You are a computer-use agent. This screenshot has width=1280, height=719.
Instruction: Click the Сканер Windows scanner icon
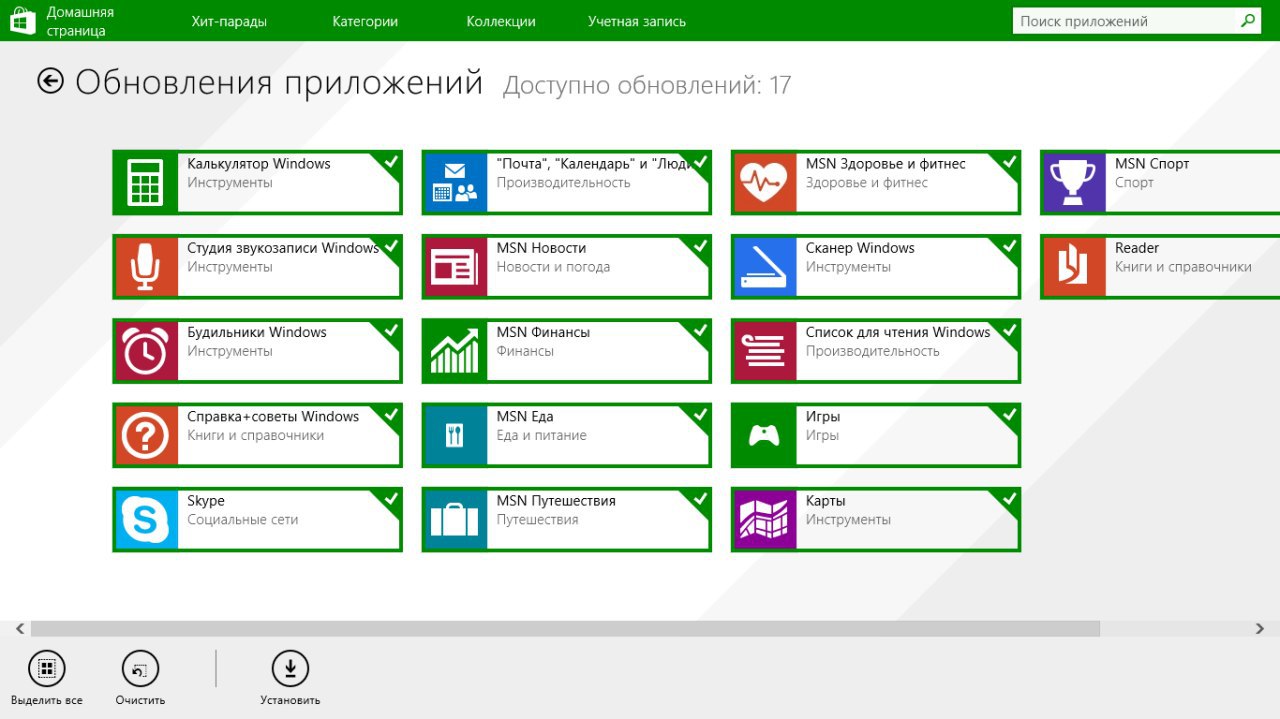765,267
